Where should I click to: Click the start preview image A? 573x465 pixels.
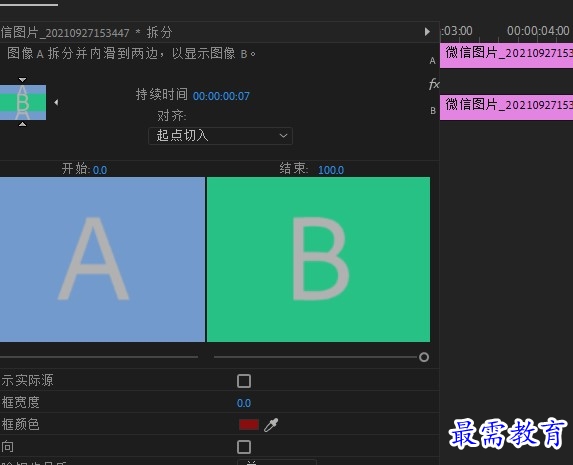click(x=102, y=260)
